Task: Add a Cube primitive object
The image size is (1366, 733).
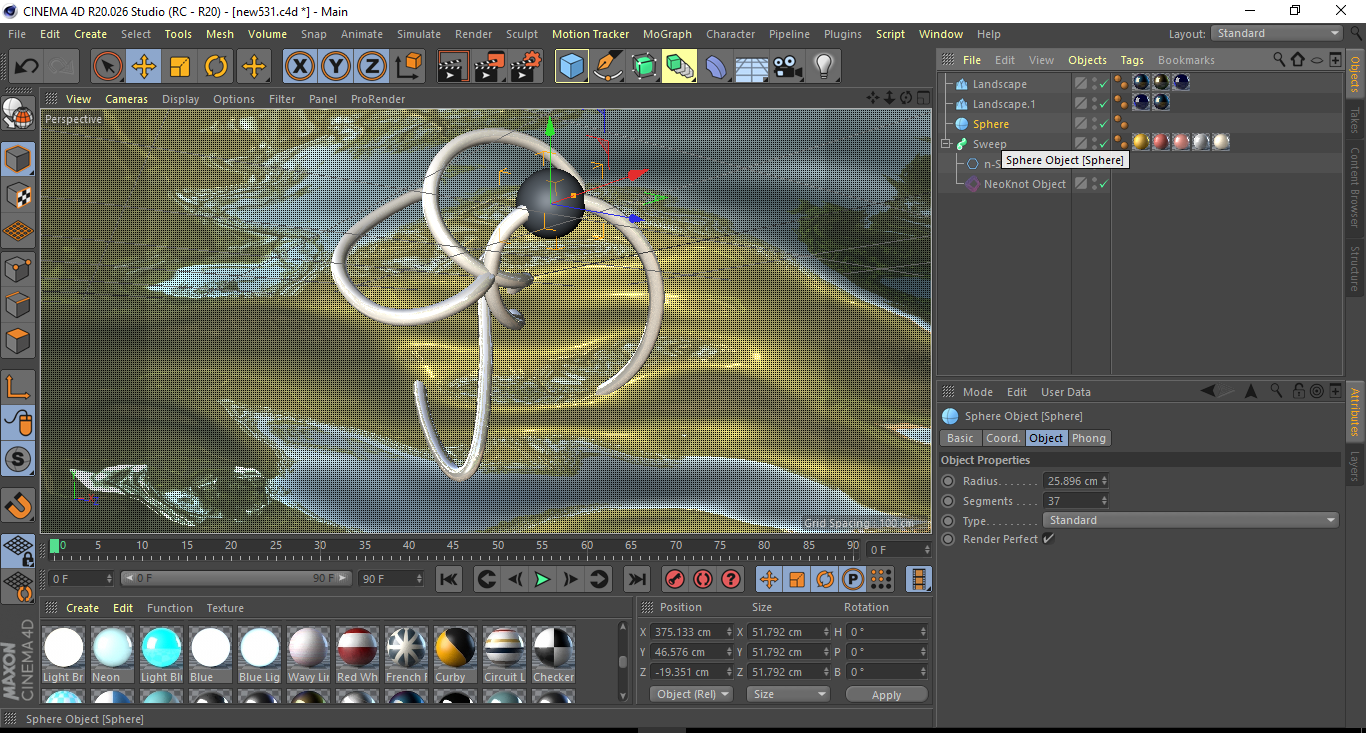Action: 572,67
